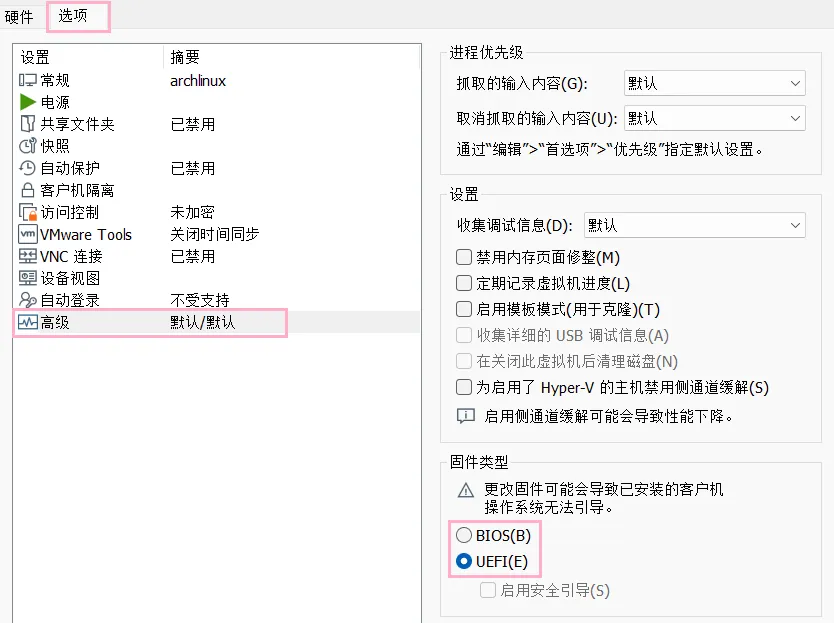Click the 关闭时间同步 summary text
This screenshot has width=834, height=623.
214,234
